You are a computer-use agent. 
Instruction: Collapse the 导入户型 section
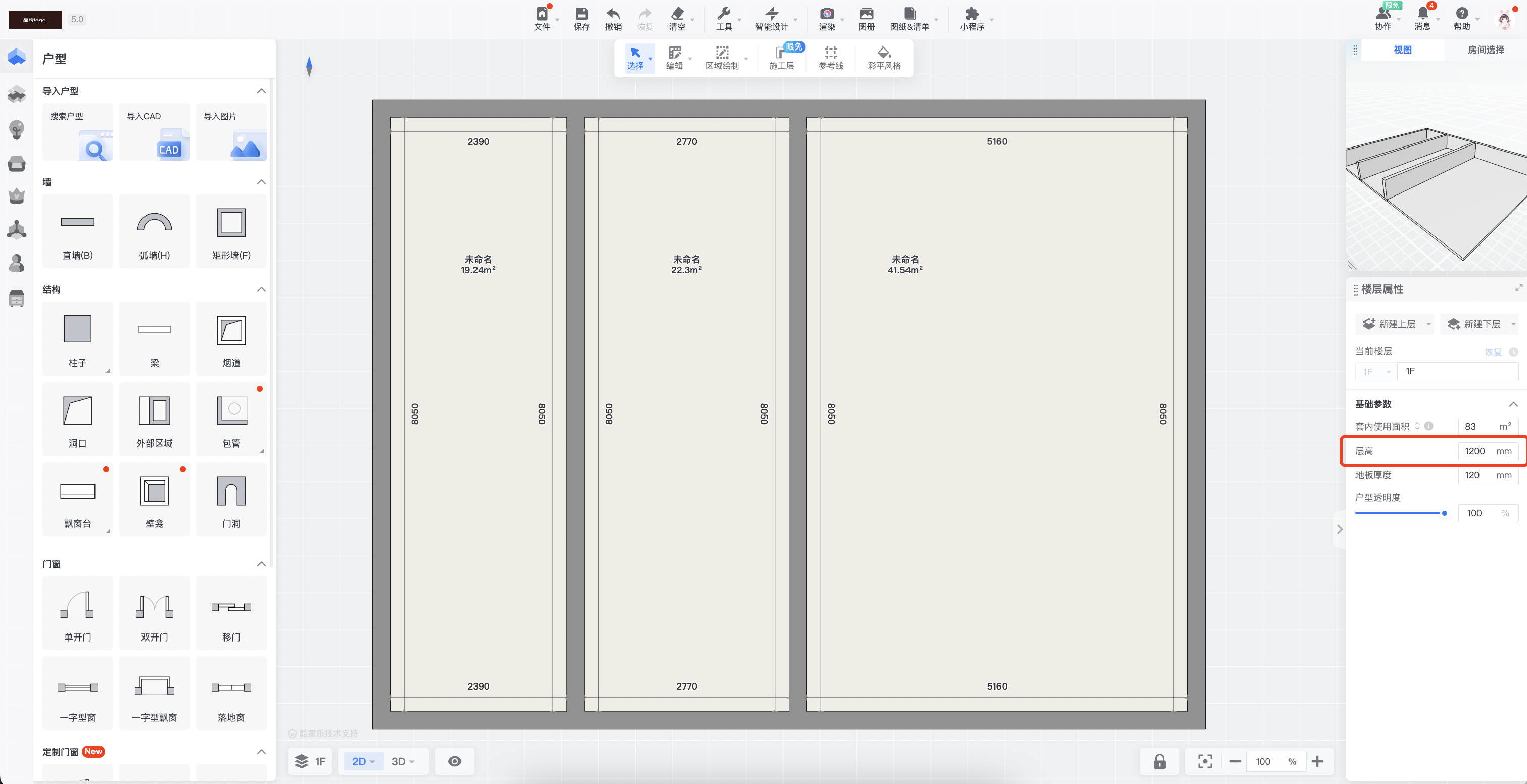pos(261,91)
